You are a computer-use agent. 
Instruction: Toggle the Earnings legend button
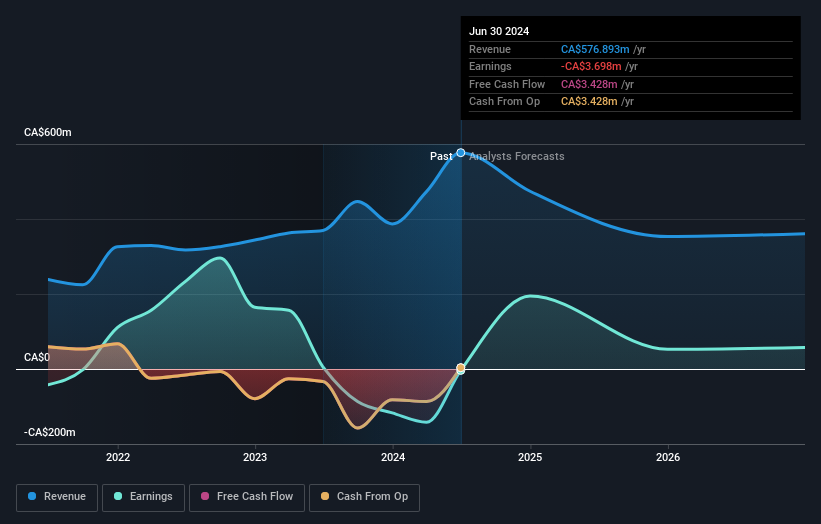tap(143, 497)
